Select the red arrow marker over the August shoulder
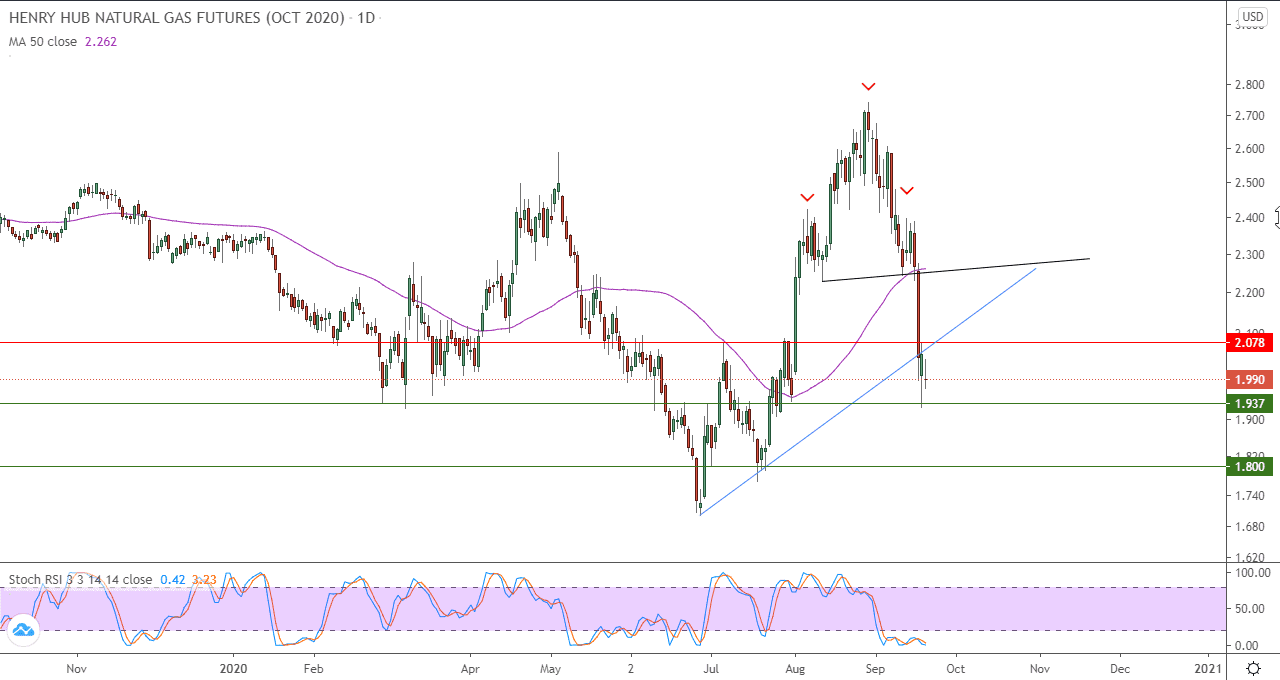This screenshot has height=680, width=1280. coord(807,198)
